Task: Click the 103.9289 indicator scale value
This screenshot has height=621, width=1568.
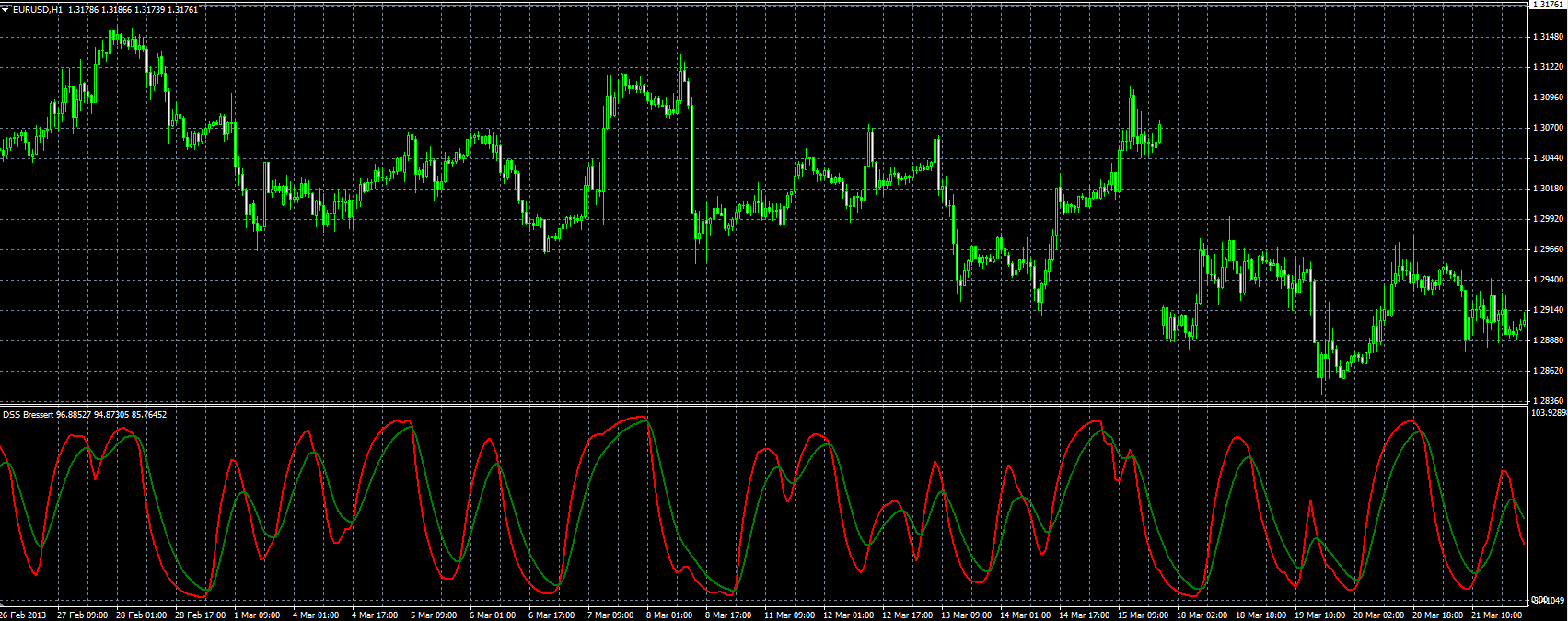Action: 1548,413
